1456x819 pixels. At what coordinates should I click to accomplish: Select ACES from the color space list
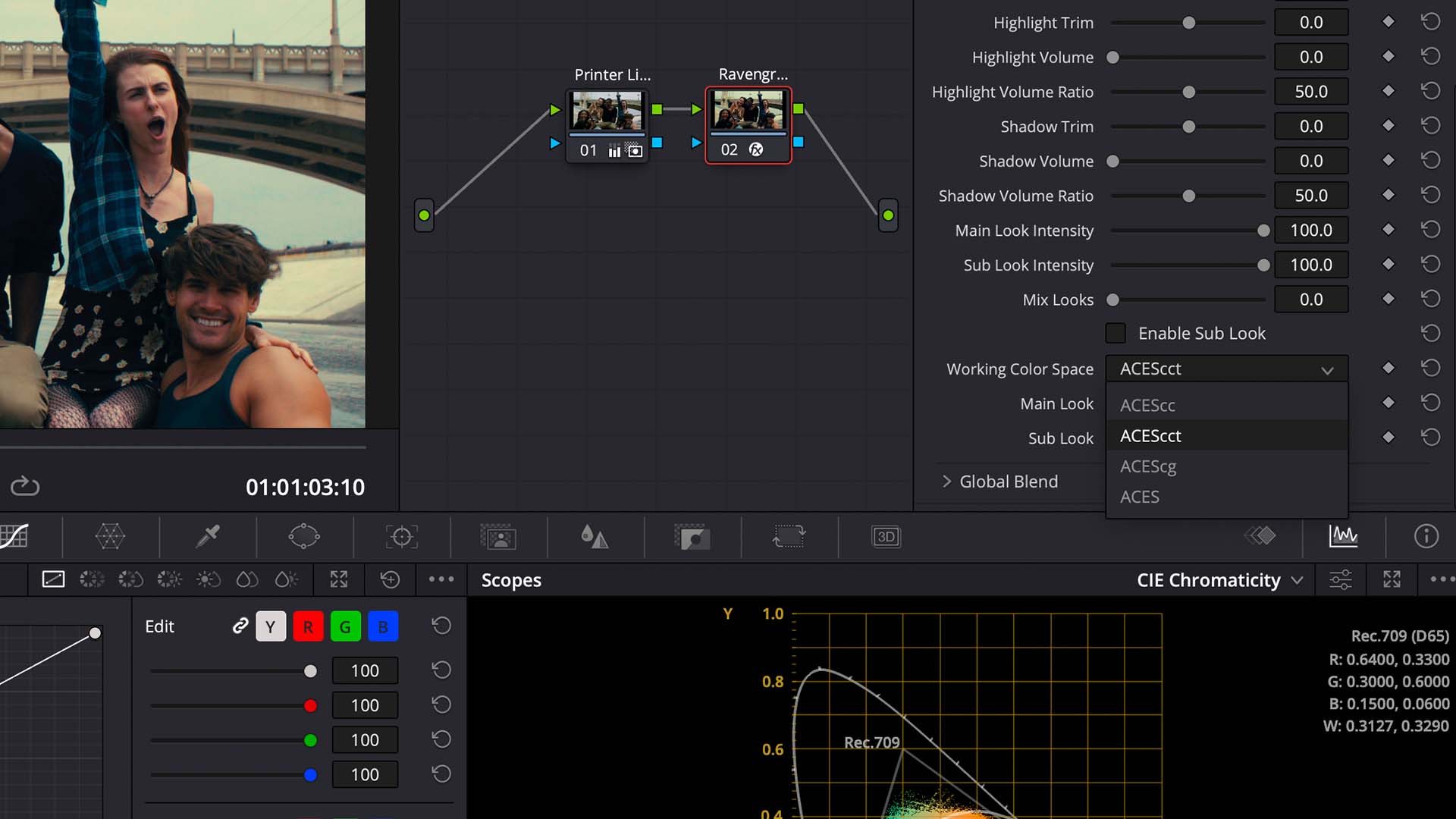tap(1139, 497)
